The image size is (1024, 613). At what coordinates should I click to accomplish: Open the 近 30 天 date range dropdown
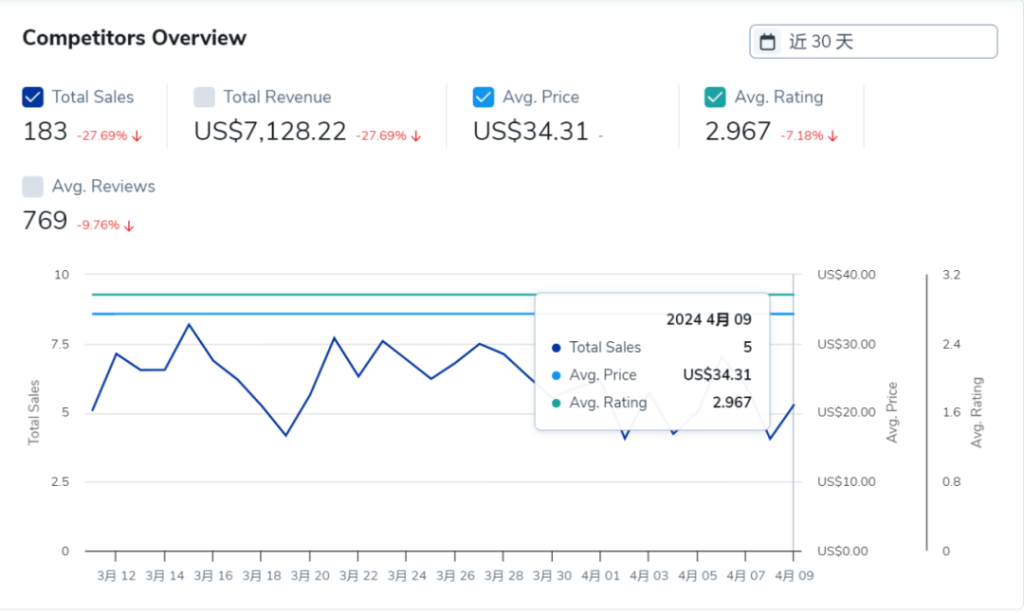pyautogui.click(x=873, y=42)
